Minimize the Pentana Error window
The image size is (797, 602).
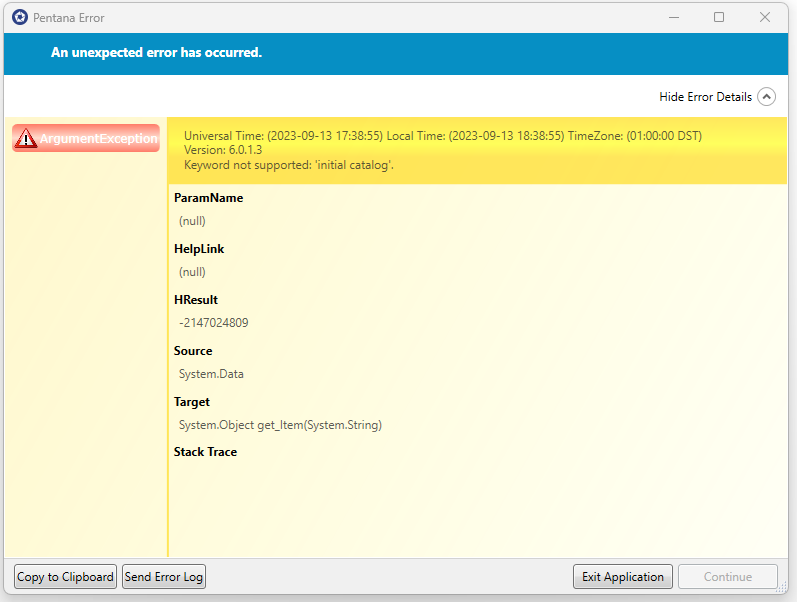pos(672,17)
